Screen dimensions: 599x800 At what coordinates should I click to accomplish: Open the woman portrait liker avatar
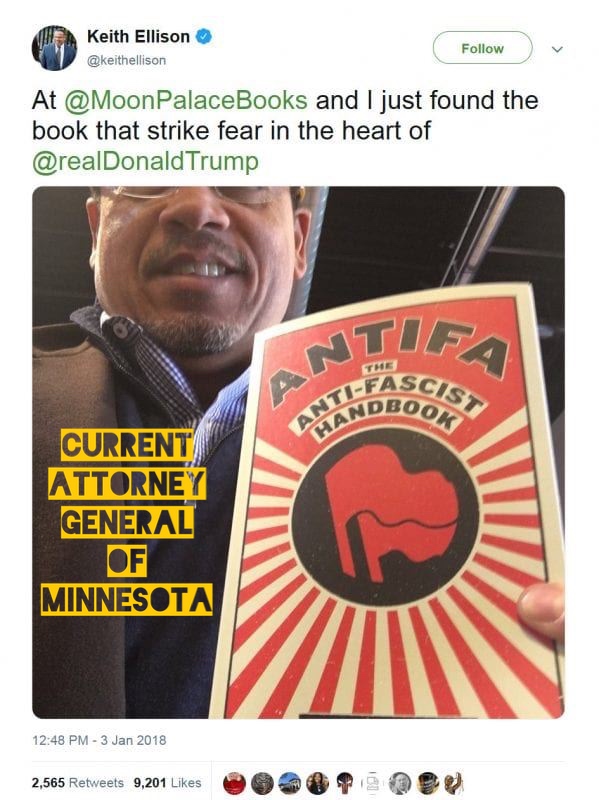317,783
